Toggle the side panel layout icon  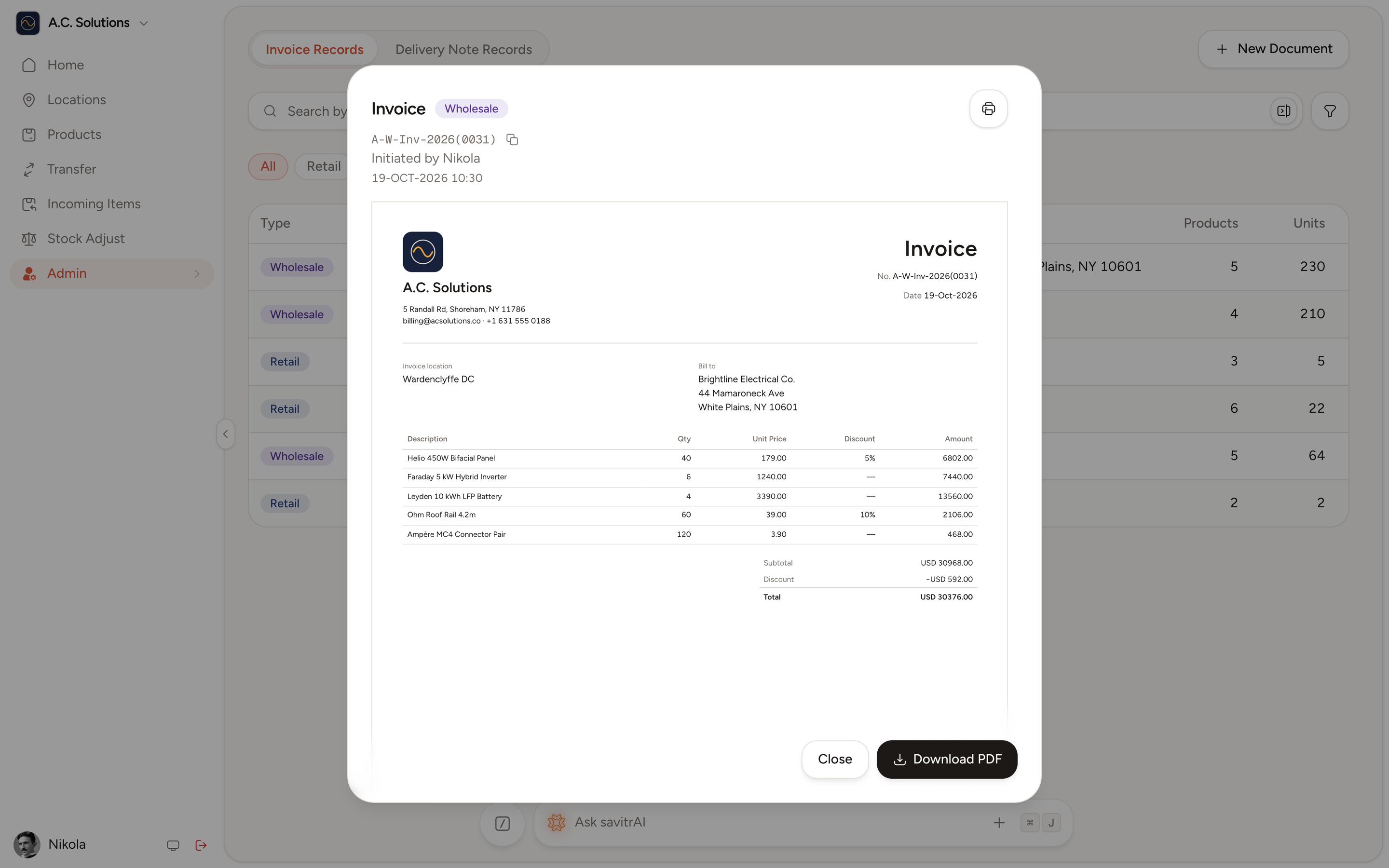[1283, 111]
